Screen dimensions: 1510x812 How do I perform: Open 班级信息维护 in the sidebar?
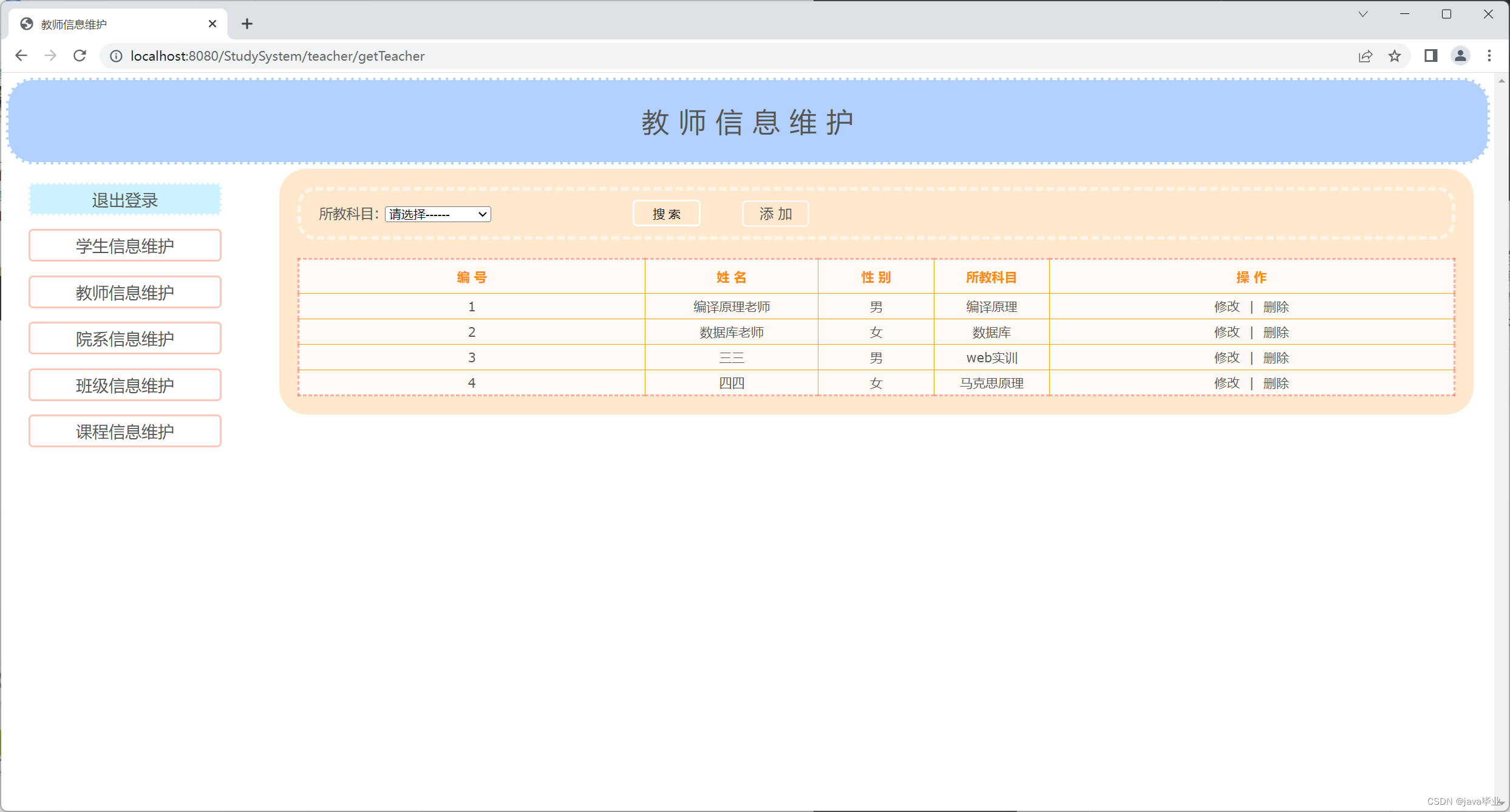(125, 385)
